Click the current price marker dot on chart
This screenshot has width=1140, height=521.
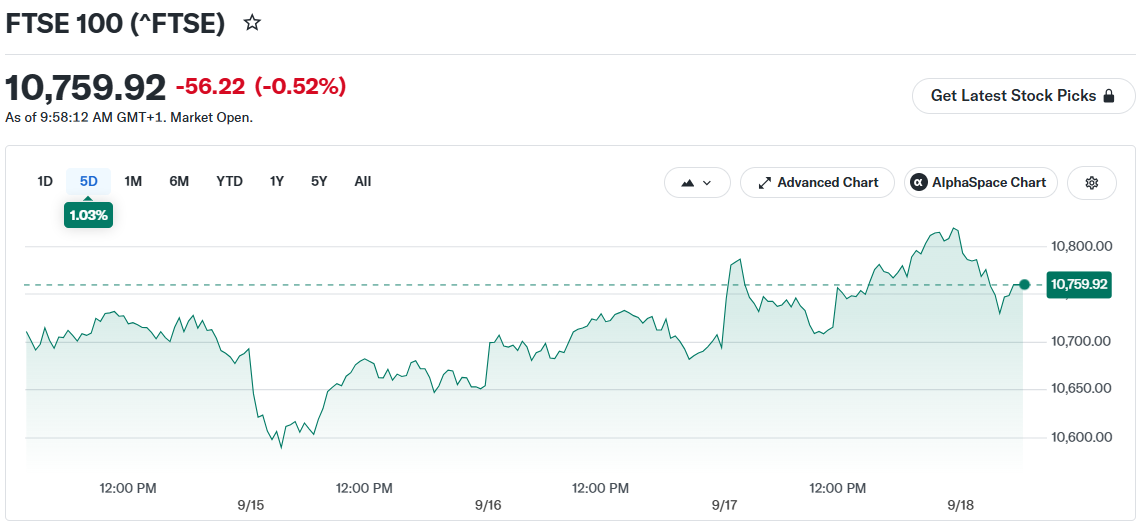[1024, 285]
